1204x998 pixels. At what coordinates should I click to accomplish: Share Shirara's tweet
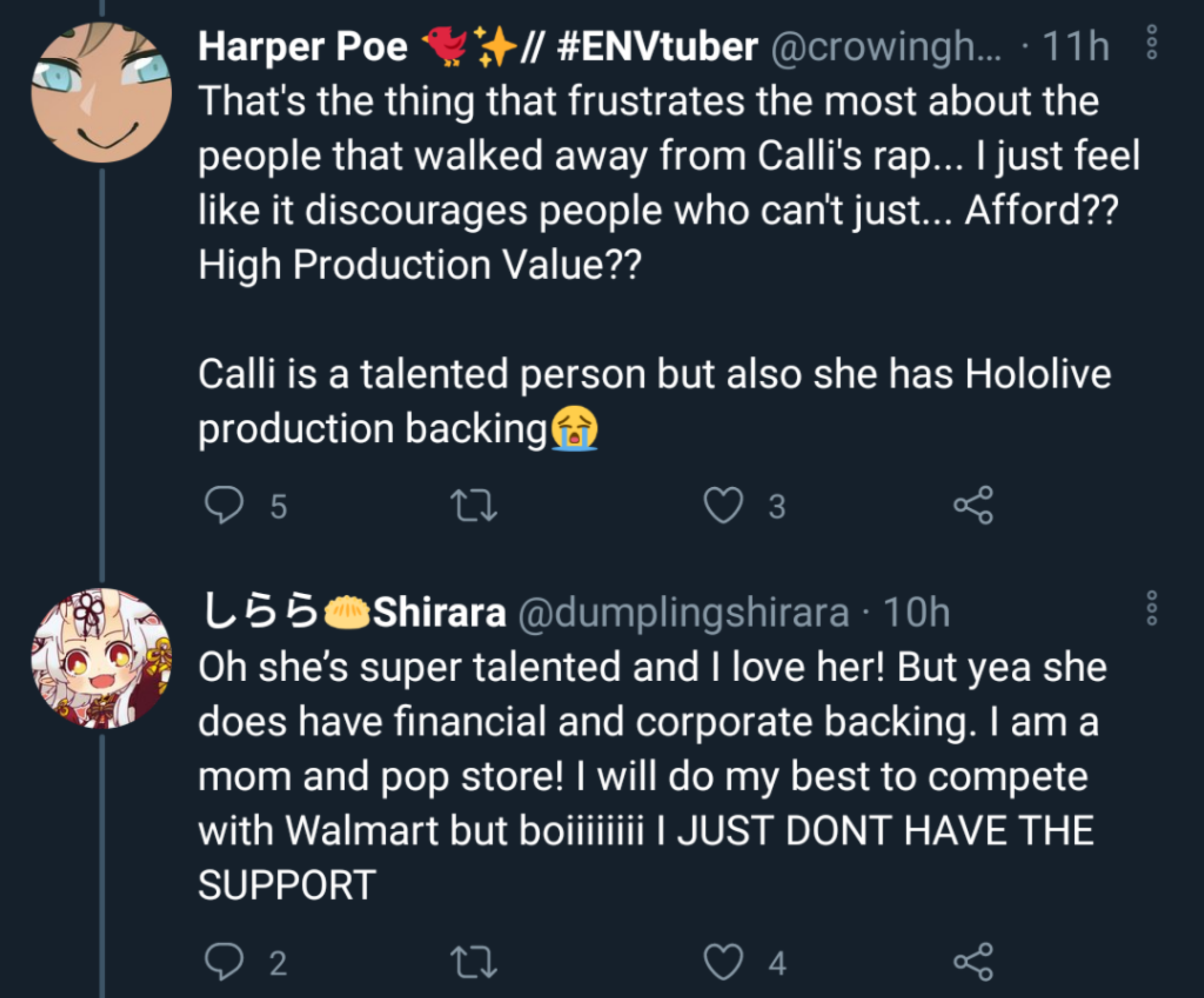point(974,962)
